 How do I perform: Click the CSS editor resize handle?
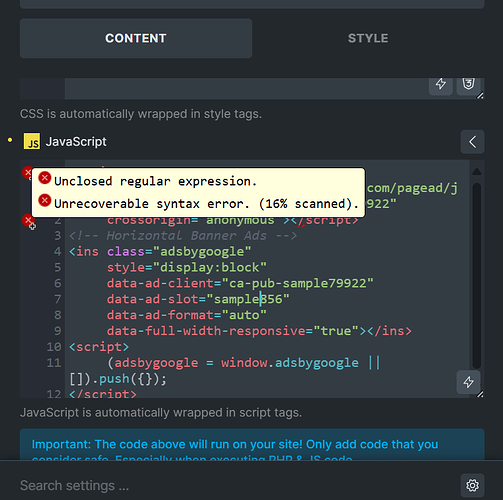(x=480, y=96)
